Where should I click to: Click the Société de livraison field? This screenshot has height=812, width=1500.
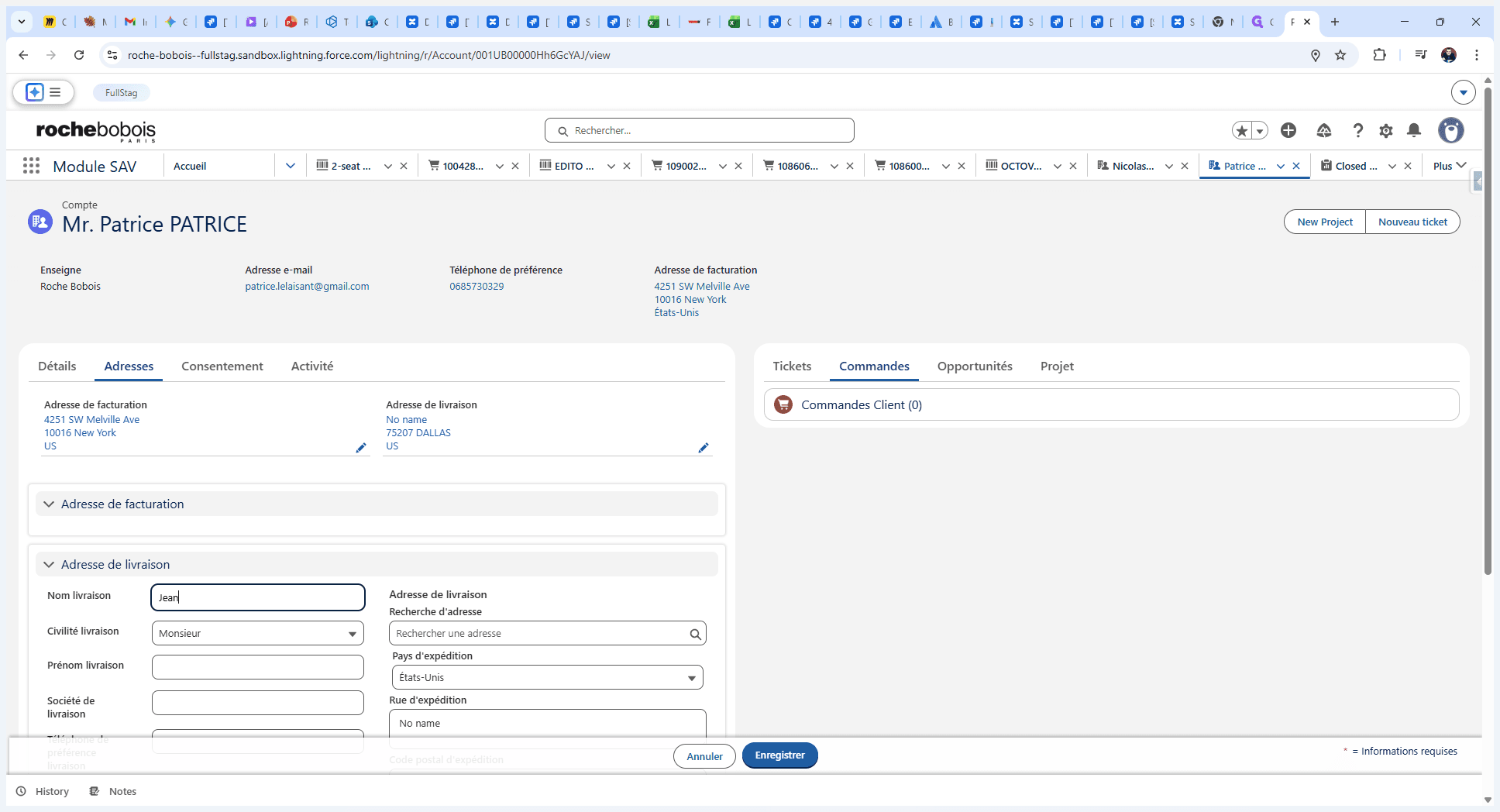pyautogui.click(x=258, y=703)
